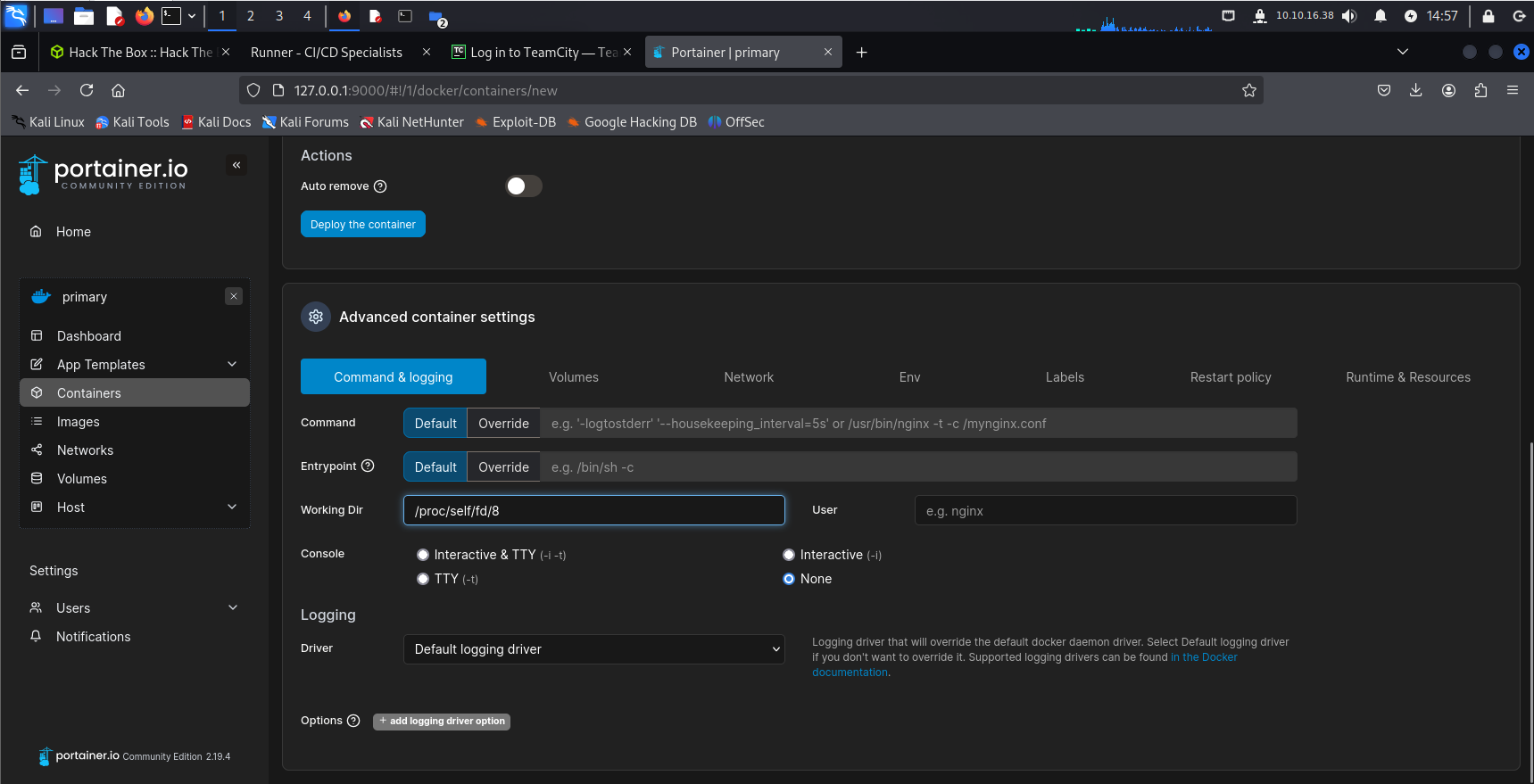Select the TTY (-t) console radio button

coord(423,579)
